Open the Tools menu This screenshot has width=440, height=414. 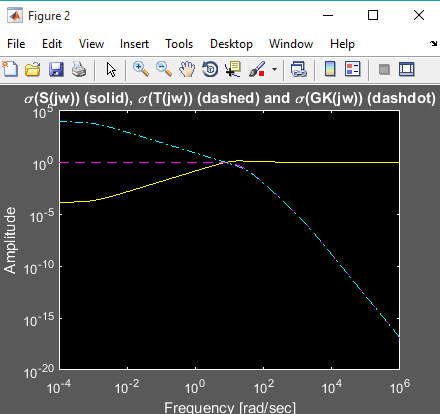(x=179, y=44)
